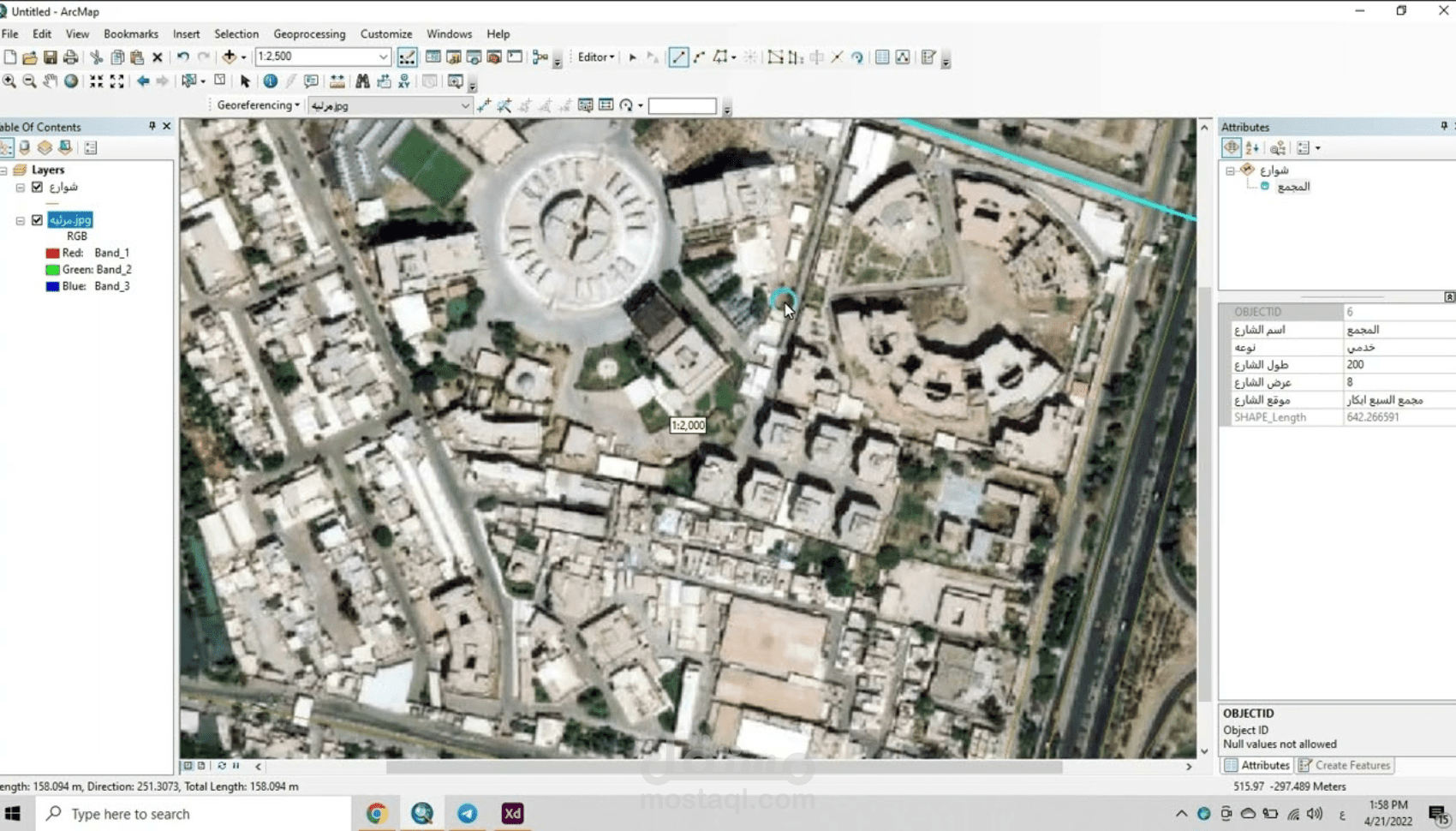Undo the last action with the undo arrow
This screenshot has height=831, width=1456.
(183, 57)
